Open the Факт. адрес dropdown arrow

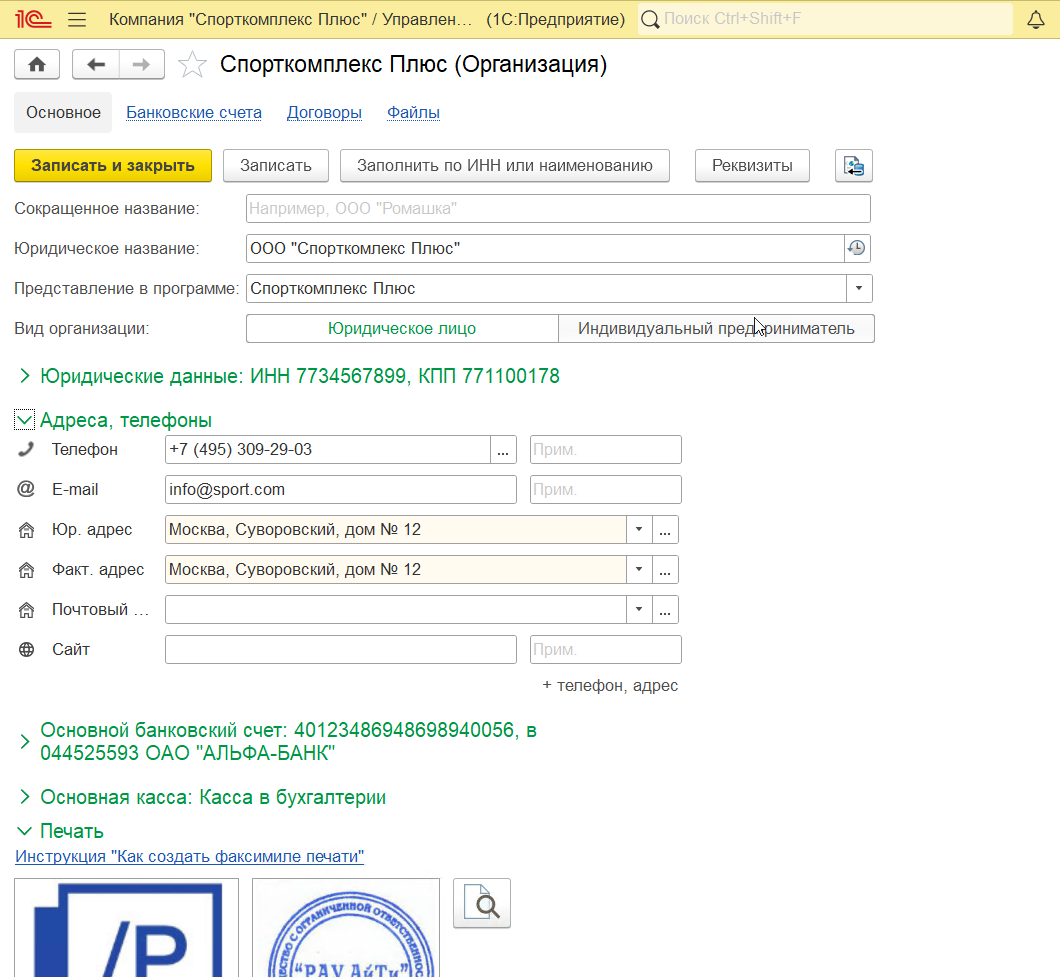(639, 570)
